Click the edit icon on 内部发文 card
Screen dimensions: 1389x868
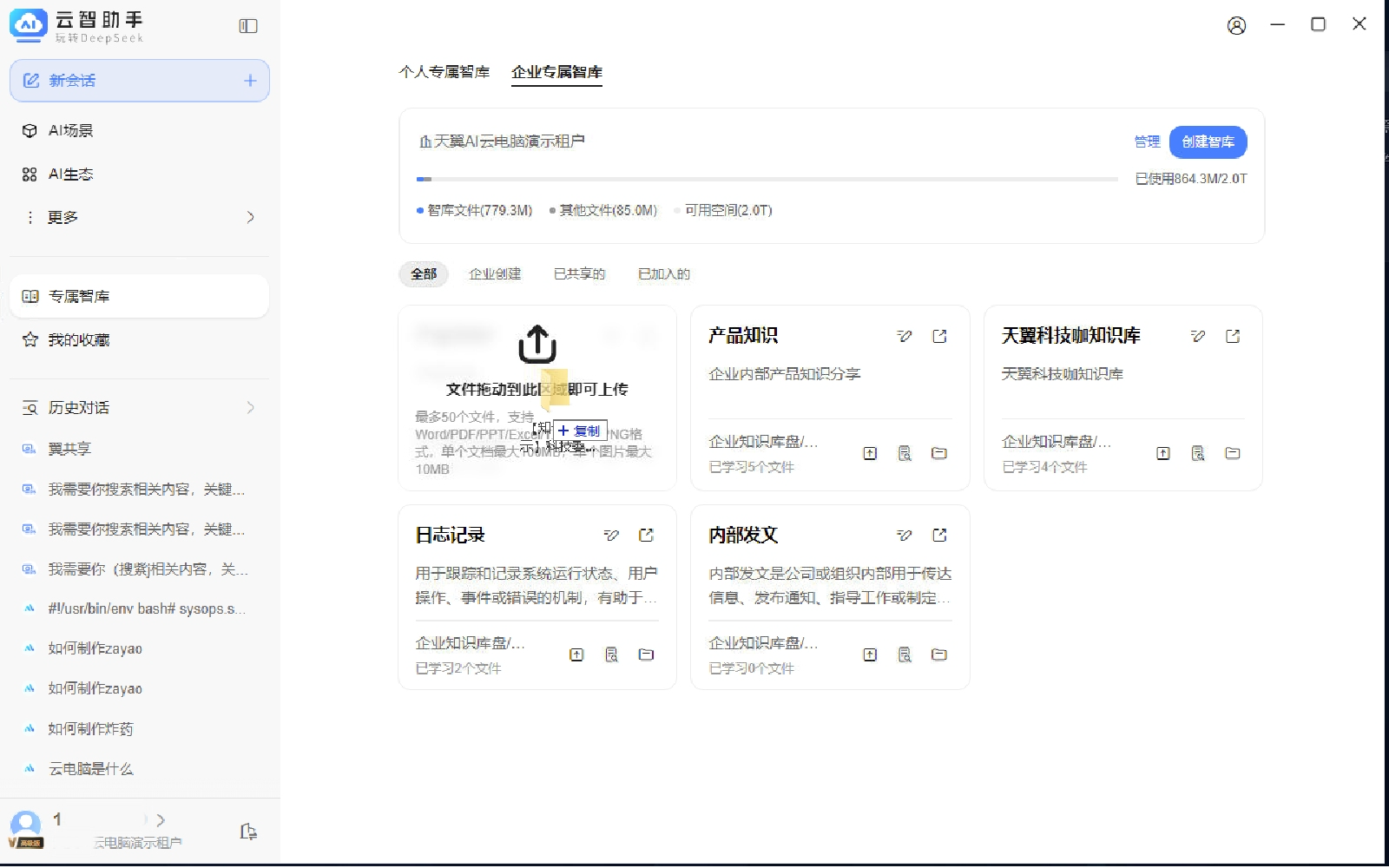[905, 536]
